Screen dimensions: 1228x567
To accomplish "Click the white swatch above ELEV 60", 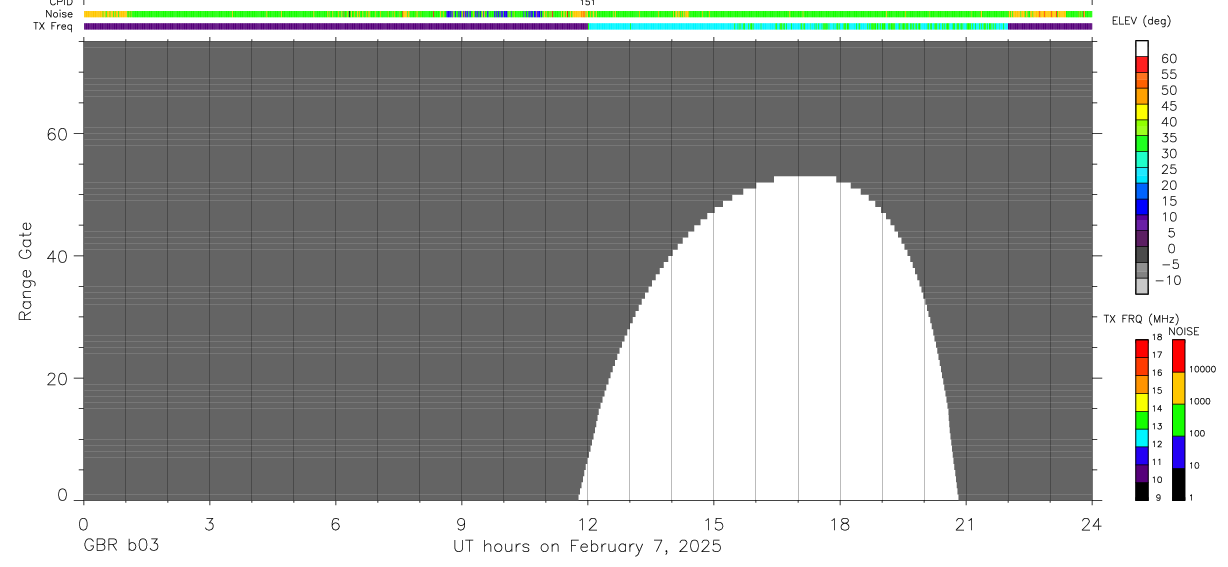I will tap(1142, 49).
